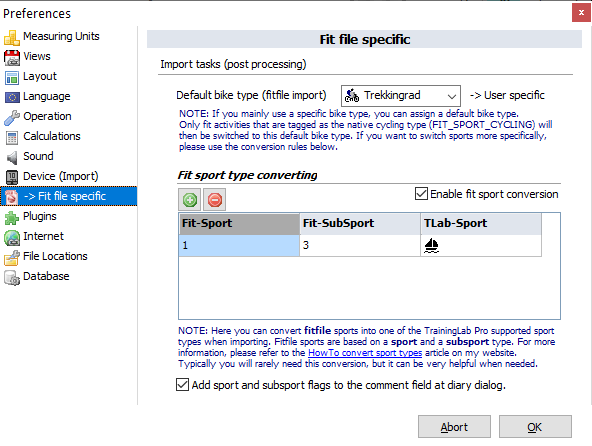Click the Database icon in the sidebar
This screenshot has width=592, height=446.
12,277
